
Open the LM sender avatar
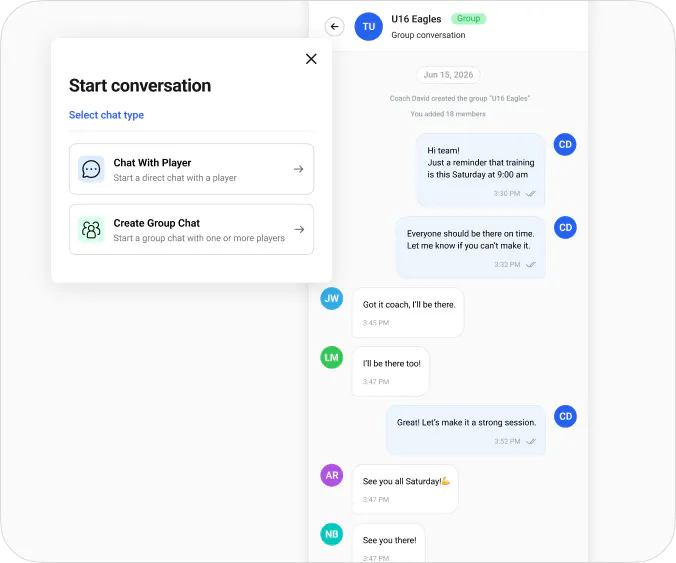coord(332,357)
